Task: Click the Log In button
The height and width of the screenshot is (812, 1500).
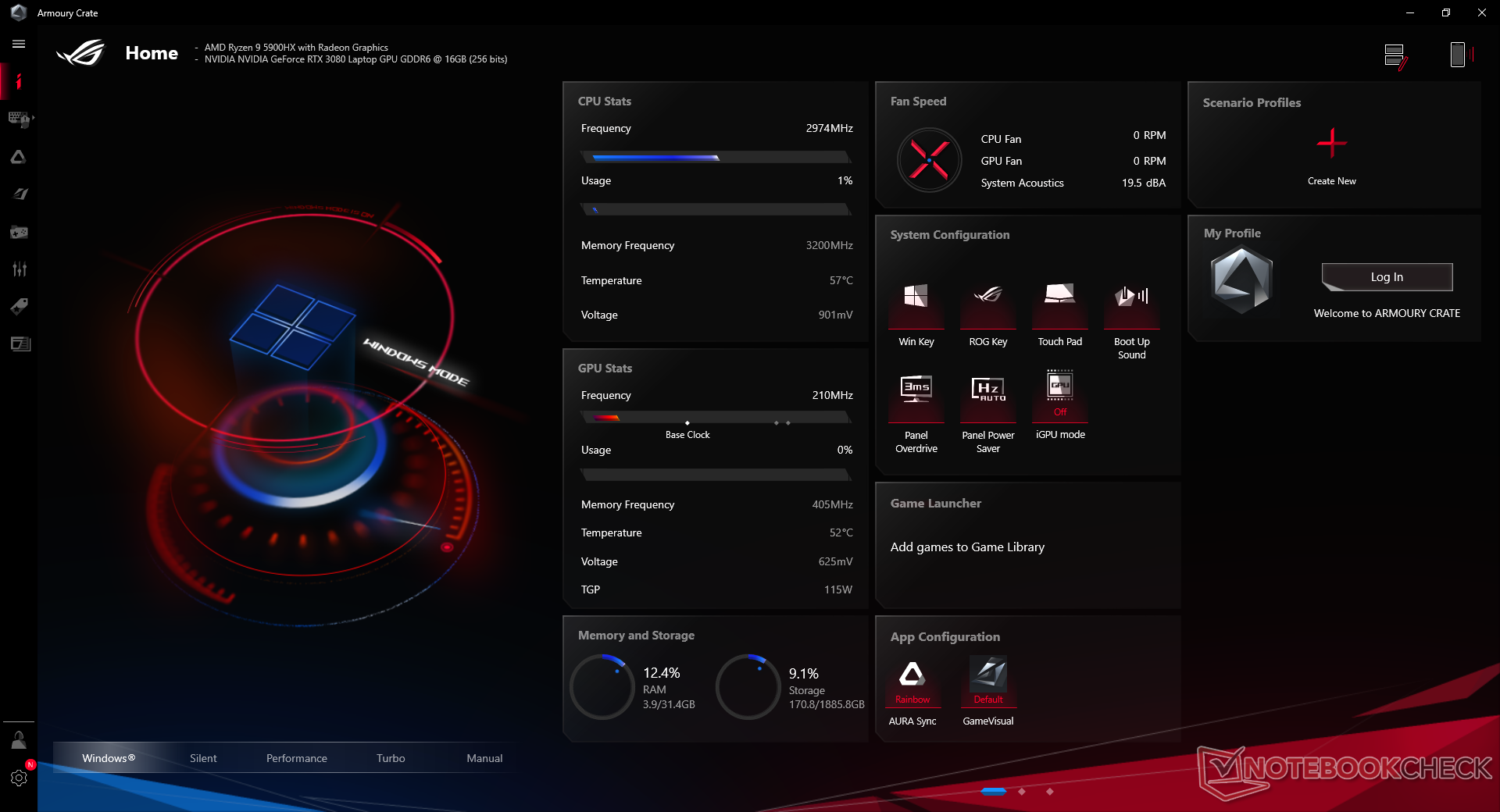Action: click(x=1387, y=277)
